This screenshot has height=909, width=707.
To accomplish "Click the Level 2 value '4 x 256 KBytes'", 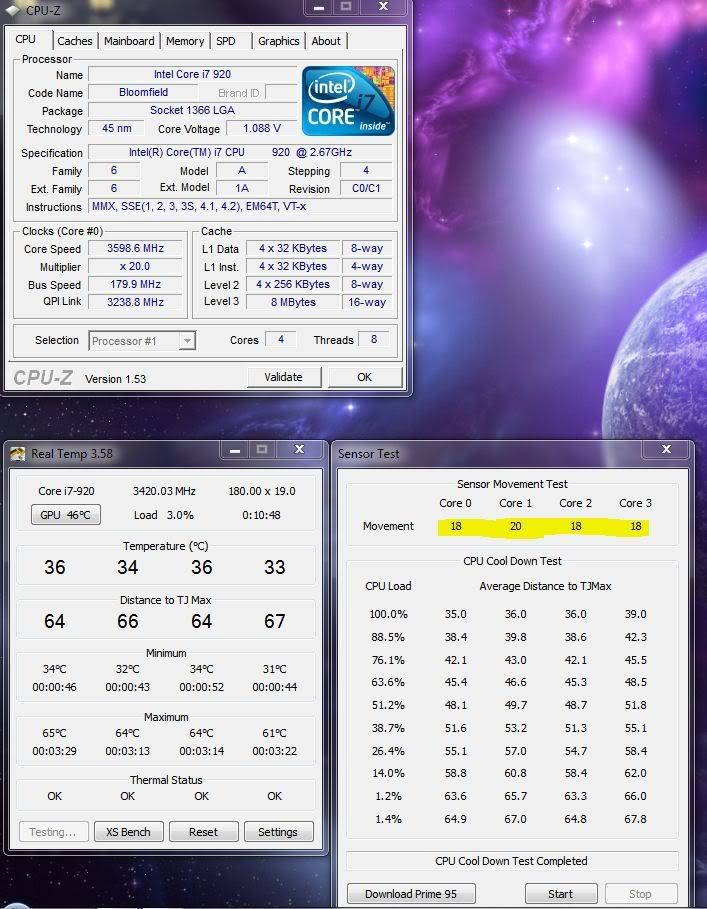I will pyautogui.click(x=293, y=284).
